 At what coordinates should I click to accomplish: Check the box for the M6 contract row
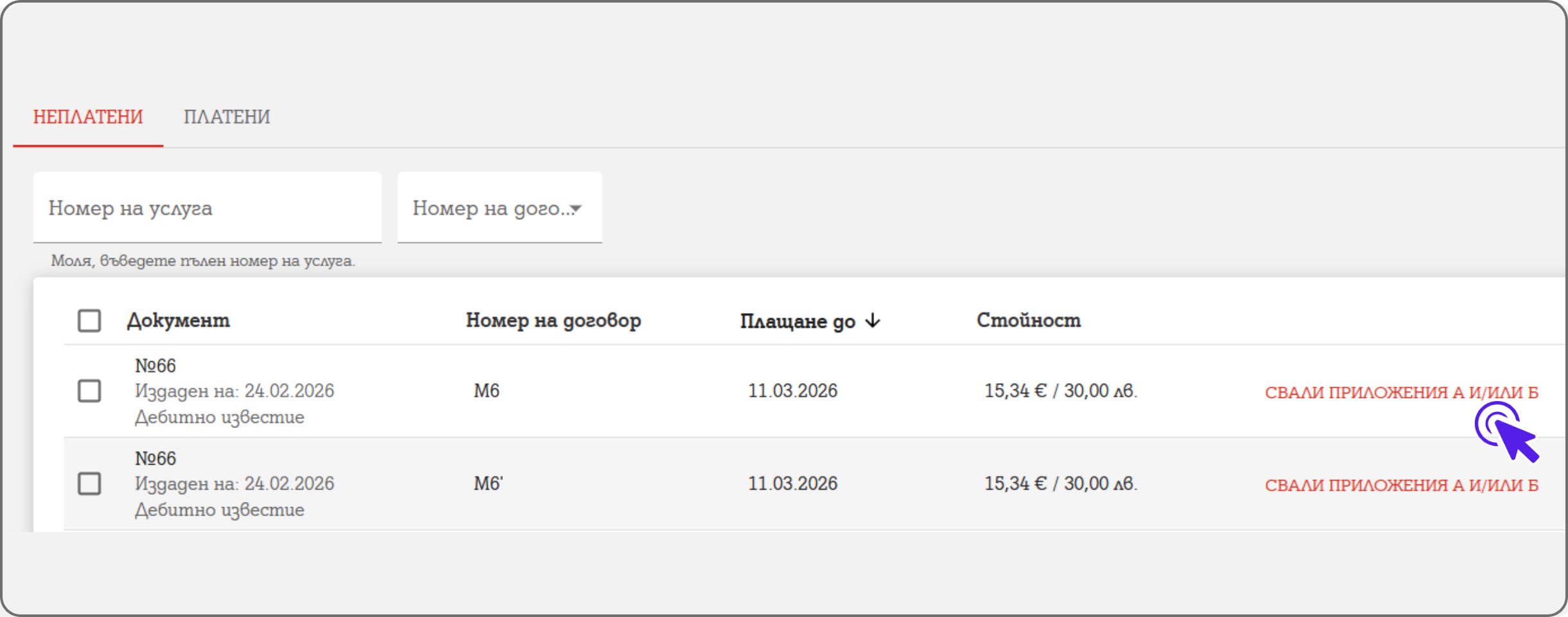point(89,391)
